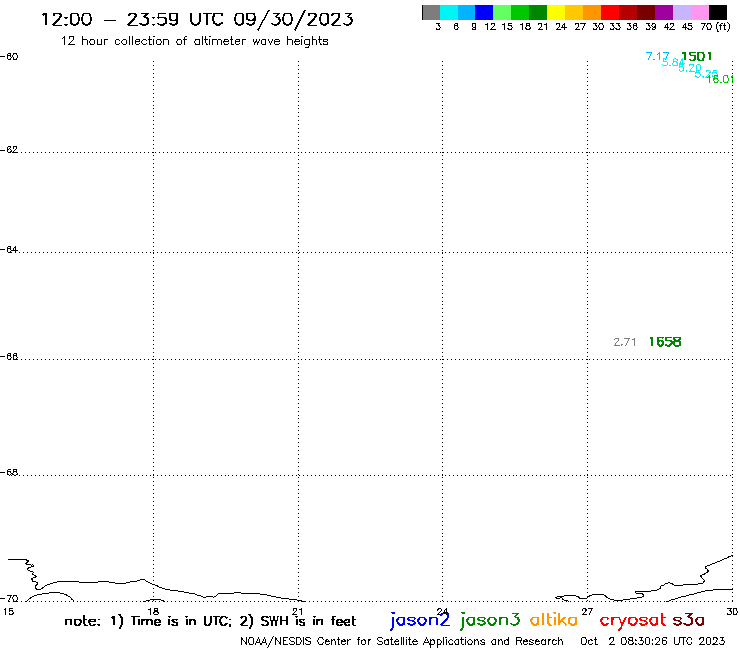Screen dimensions: 740x650
Task: Click the longitude axis label 18
Action: (x=153, y=612)
